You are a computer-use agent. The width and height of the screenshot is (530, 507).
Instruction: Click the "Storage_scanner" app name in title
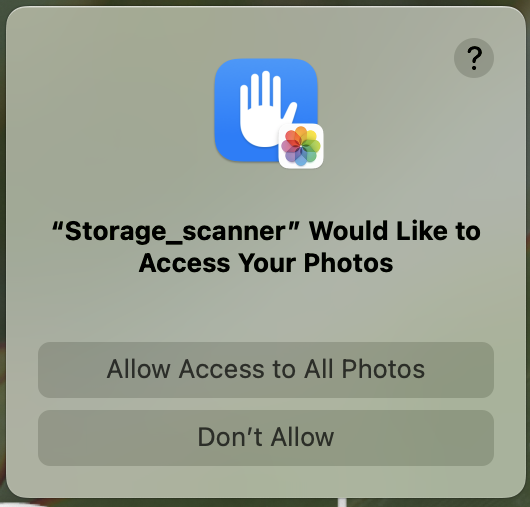coord(176,232)
